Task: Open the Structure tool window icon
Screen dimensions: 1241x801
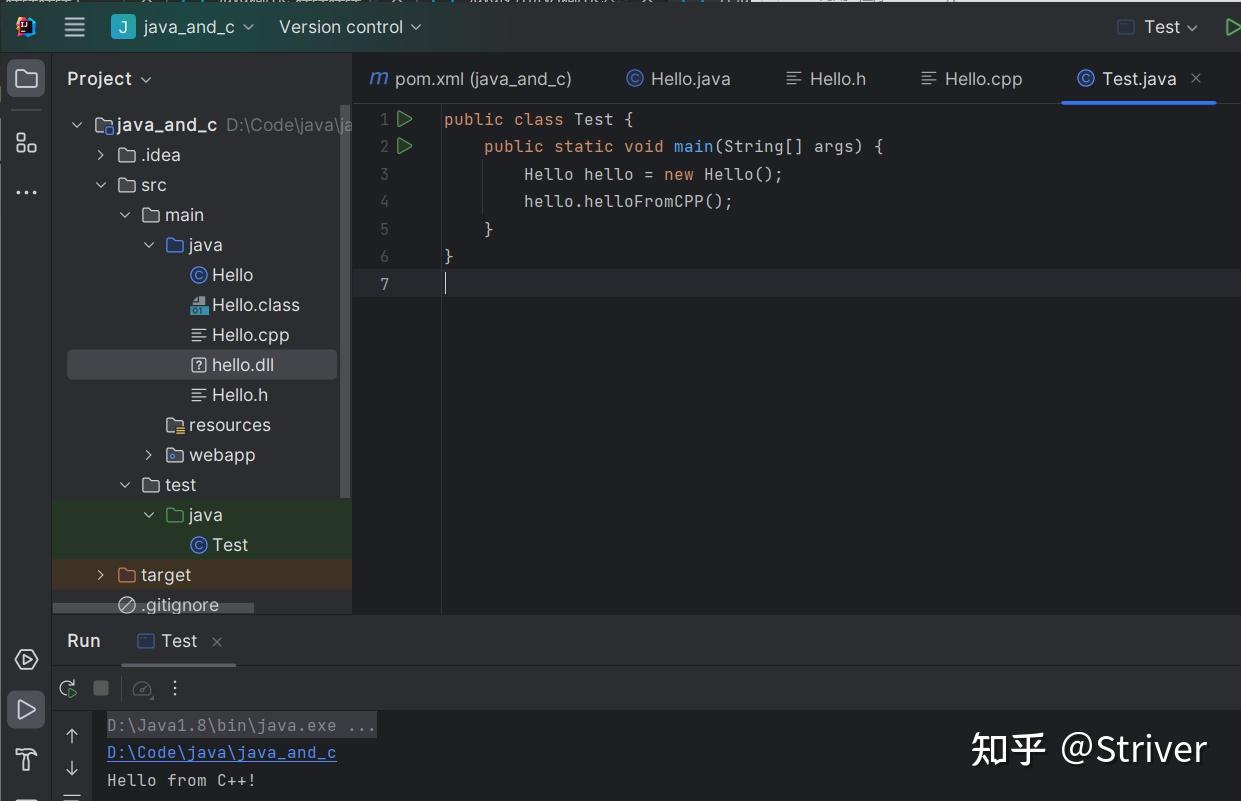Action: [x=26, y=143]
